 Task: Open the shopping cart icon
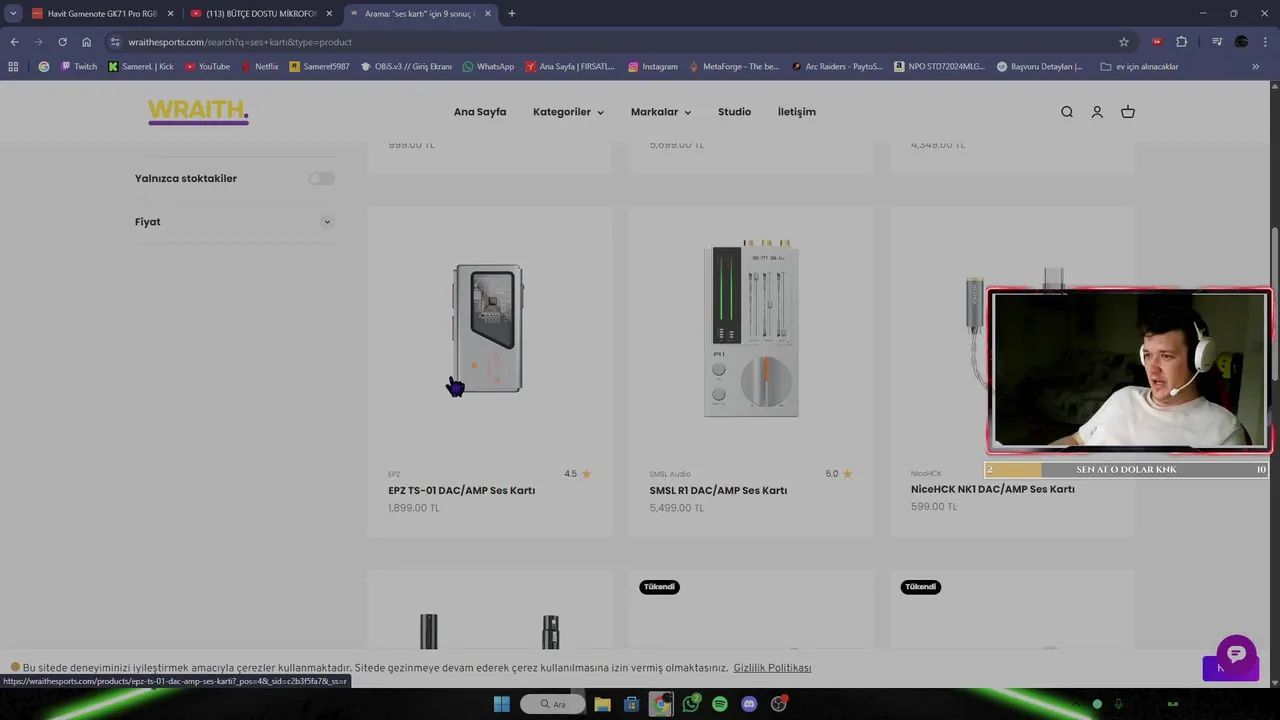1128,112
